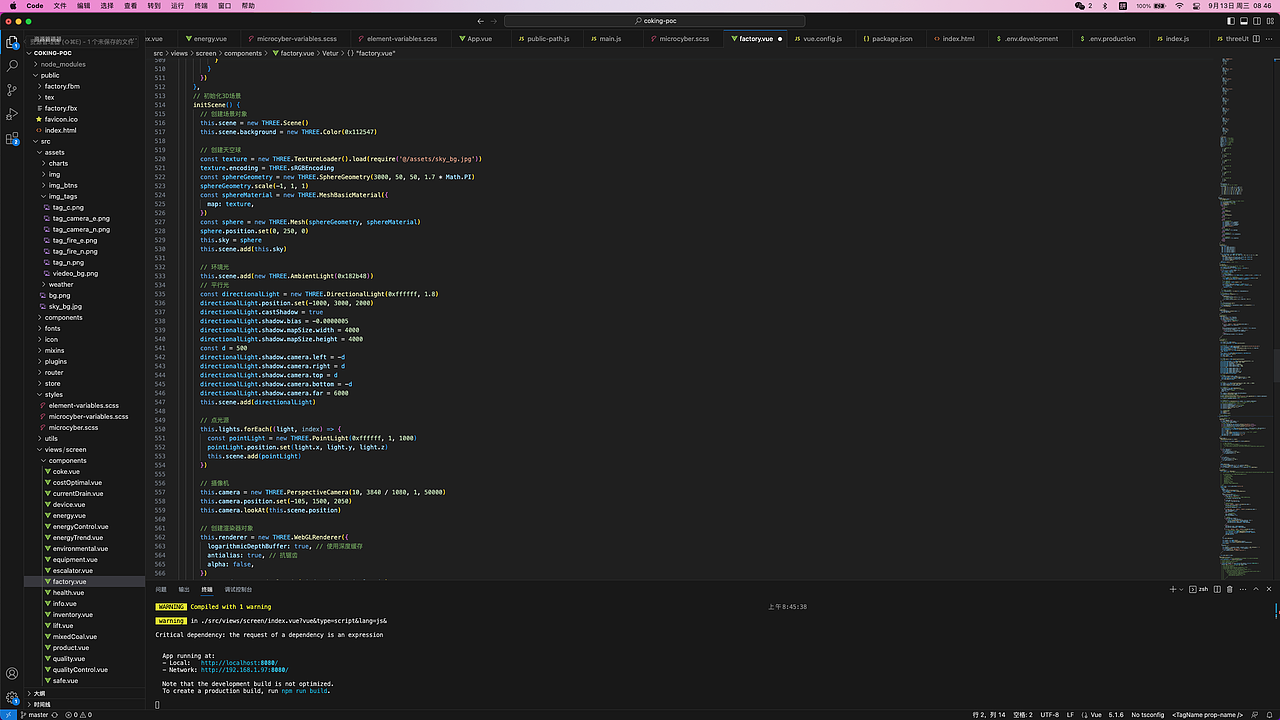The width and height of the screenshot is (1280, 720).
Task: Open the Extensions view
Action: [x=12, y=138]
